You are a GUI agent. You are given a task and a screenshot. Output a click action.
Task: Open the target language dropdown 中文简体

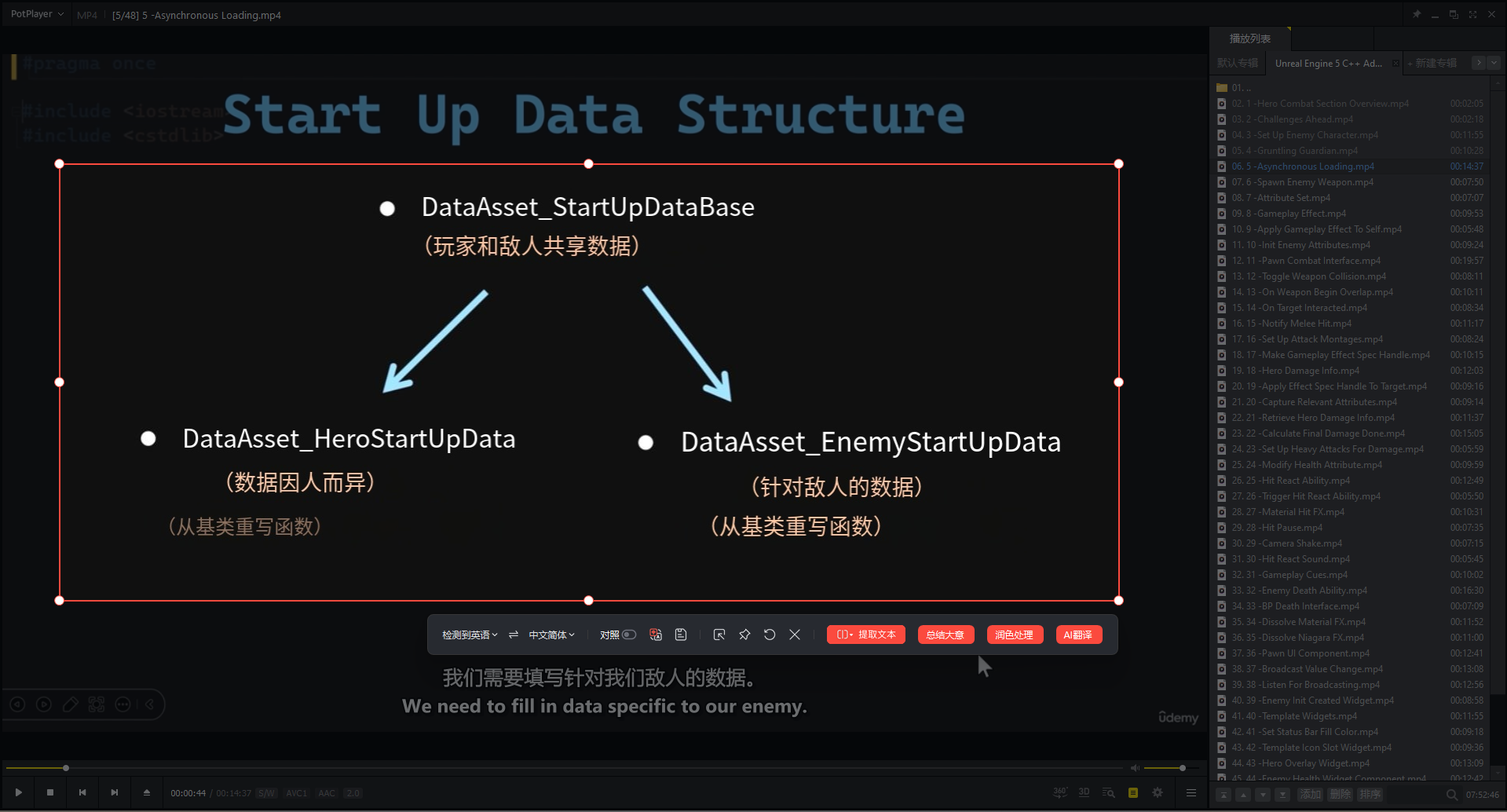[552, 635]
